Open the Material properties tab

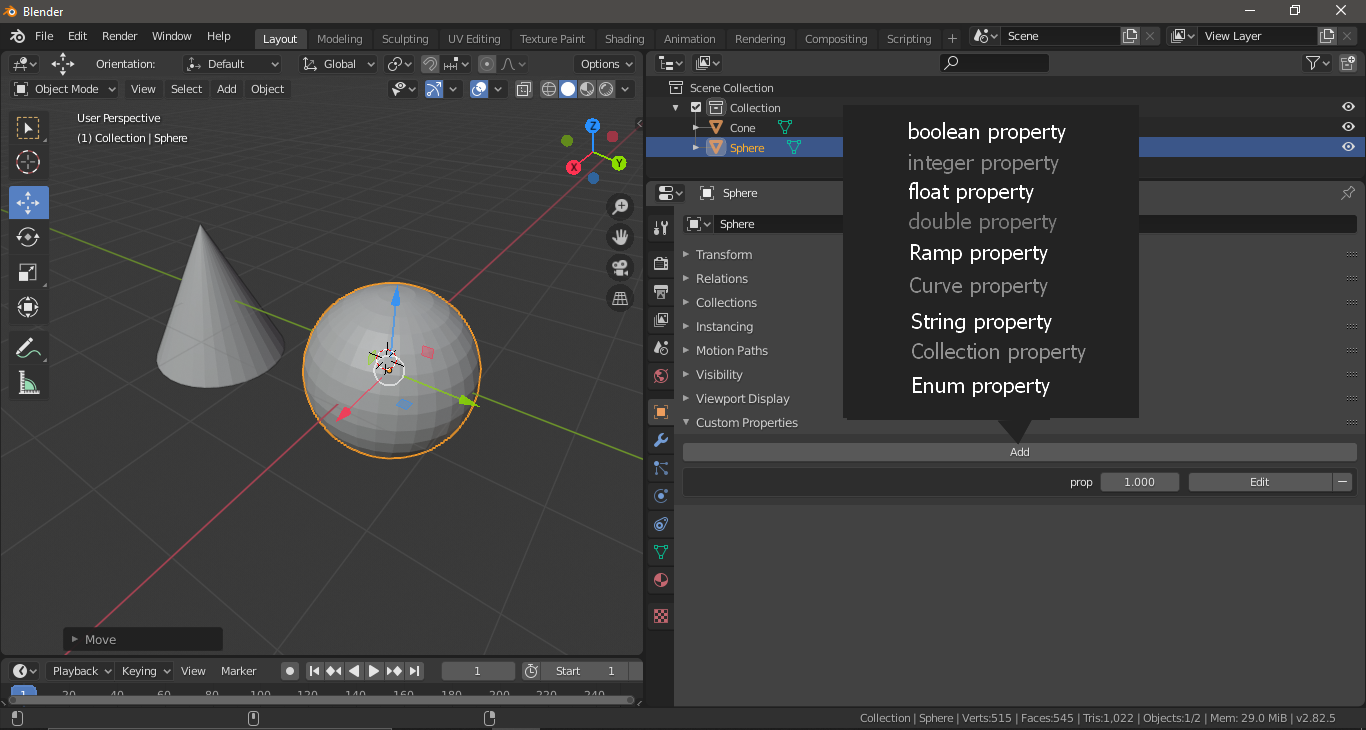660,580
